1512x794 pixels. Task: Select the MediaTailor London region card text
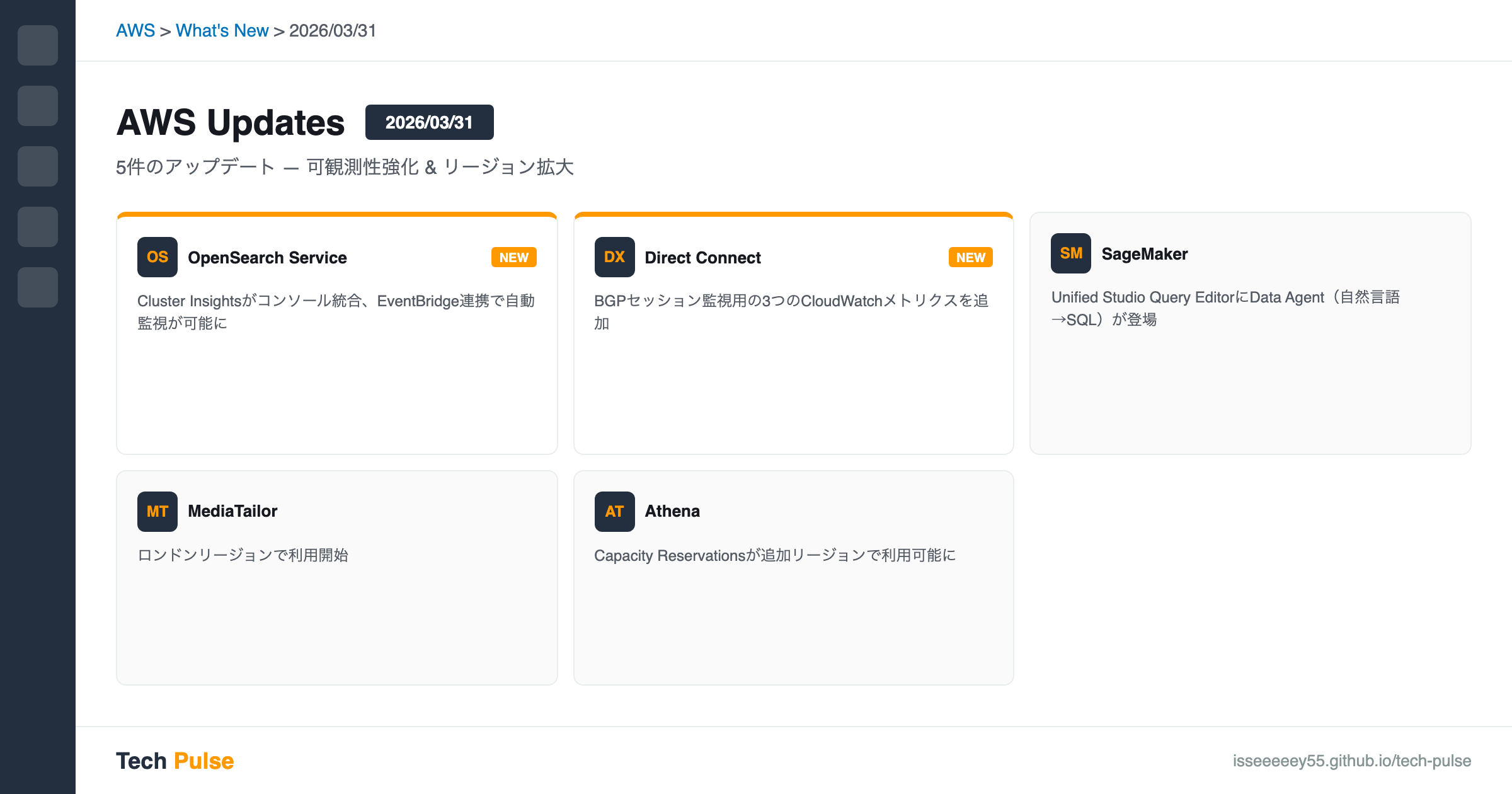click(x=243, y=555)
